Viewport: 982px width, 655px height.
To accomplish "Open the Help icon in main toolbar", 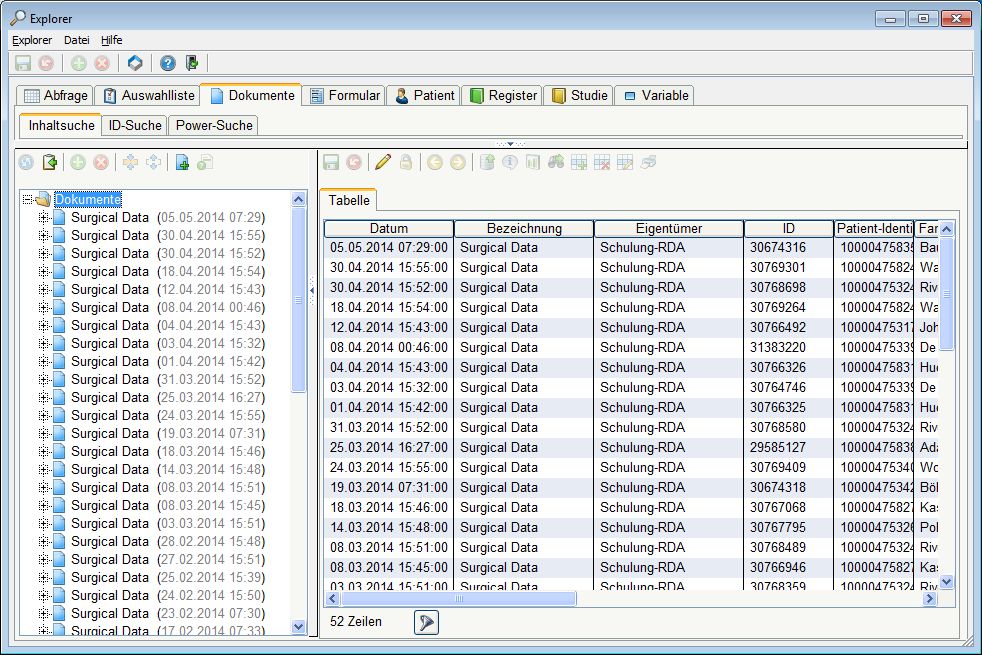I will click(x=167, y=63).
